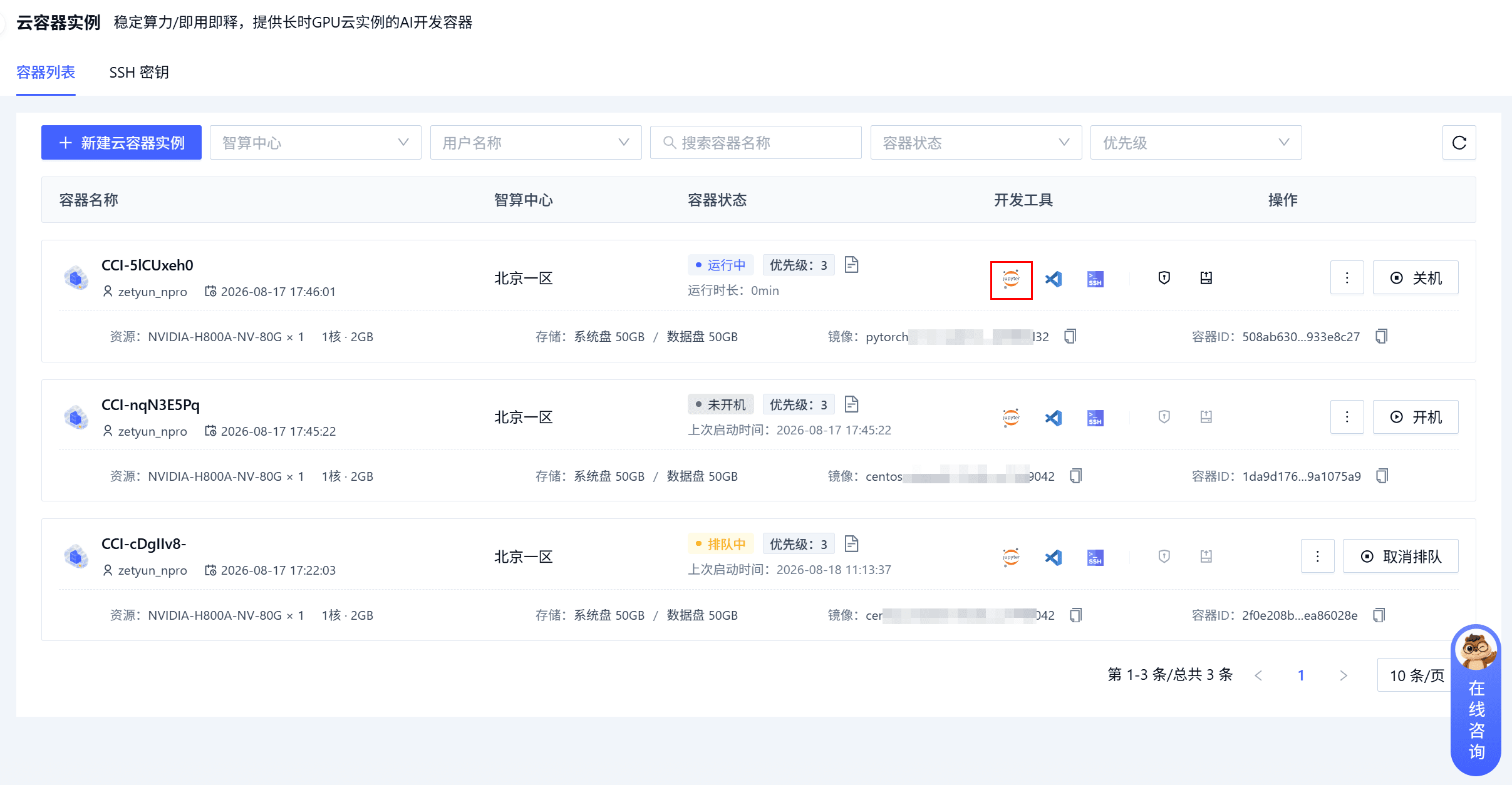Click the 开发工具 column header

1023,200
